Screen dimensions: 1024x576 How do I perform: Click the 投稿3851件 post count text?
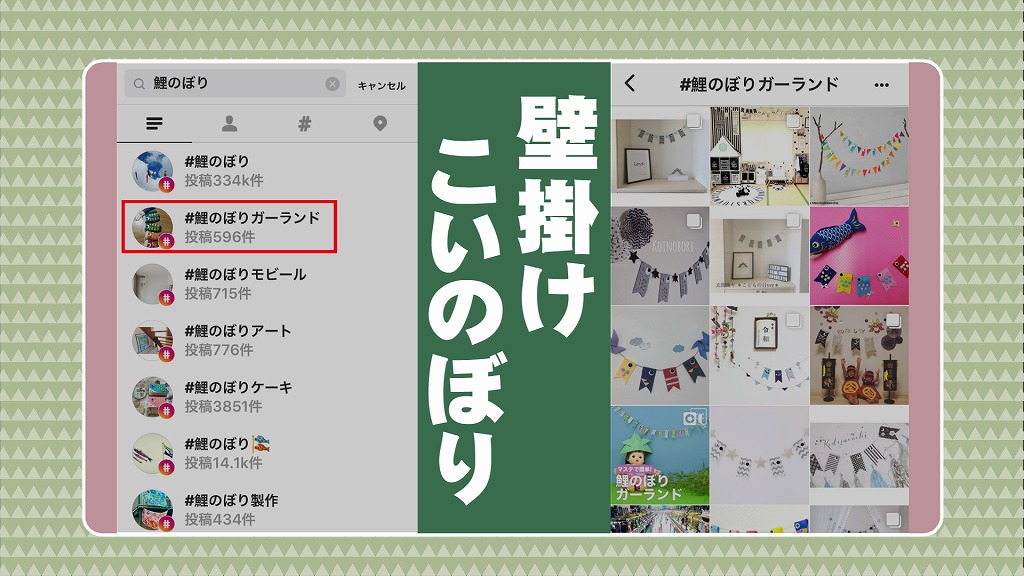click(223, 406)
